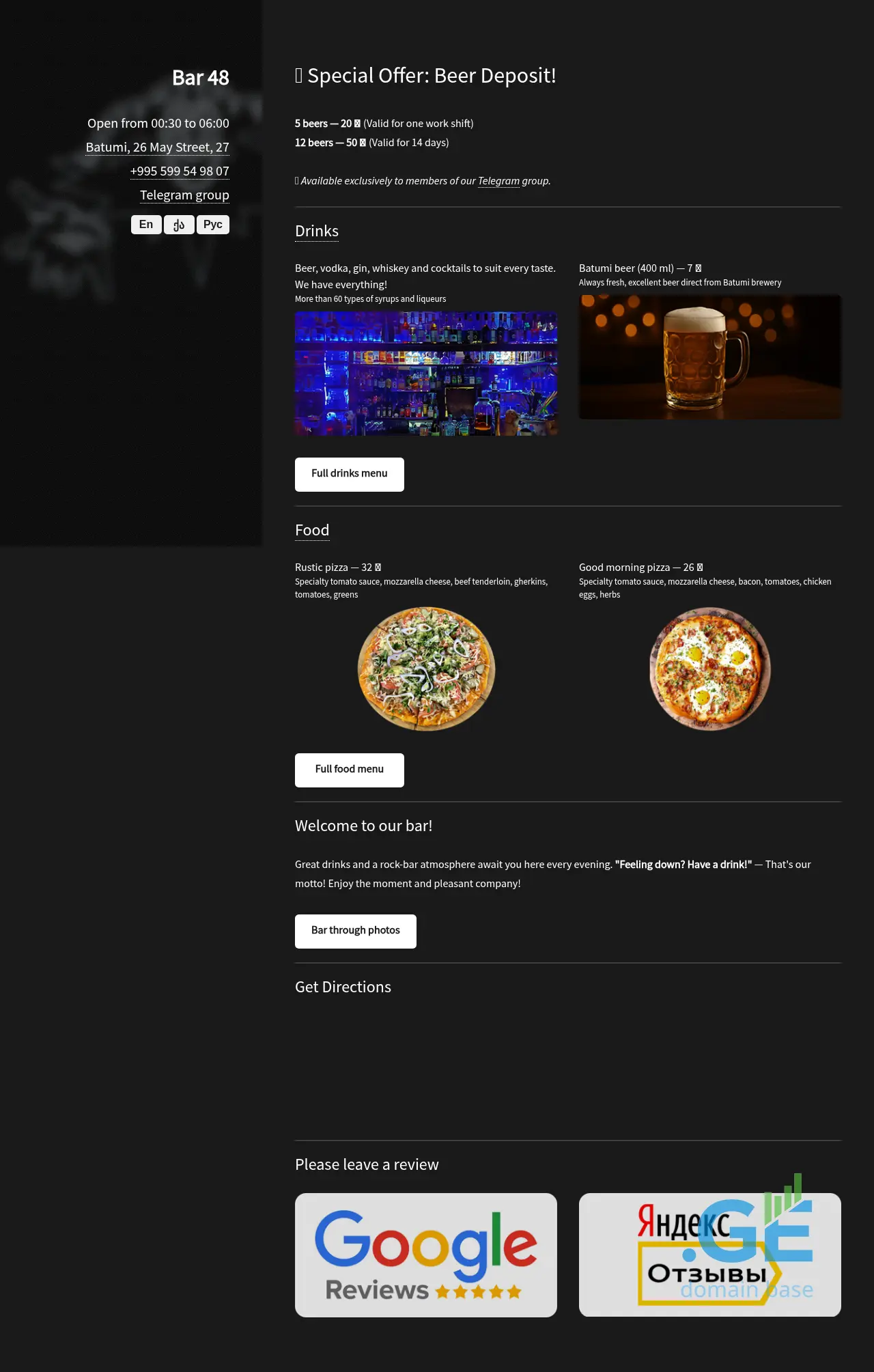The height and width of the screenshot is (1372, 874).
Task: Leave a review via Google Reviews badge
Action: (426, 1255)
